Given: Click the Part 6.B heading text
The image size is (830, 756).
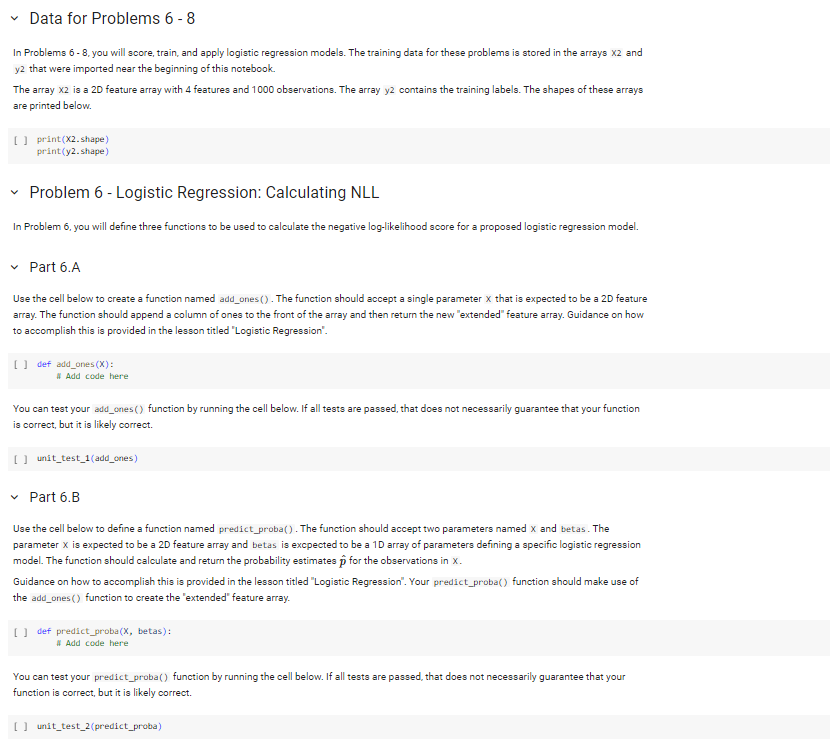Looking at the screenshot, I should point(55,497).
